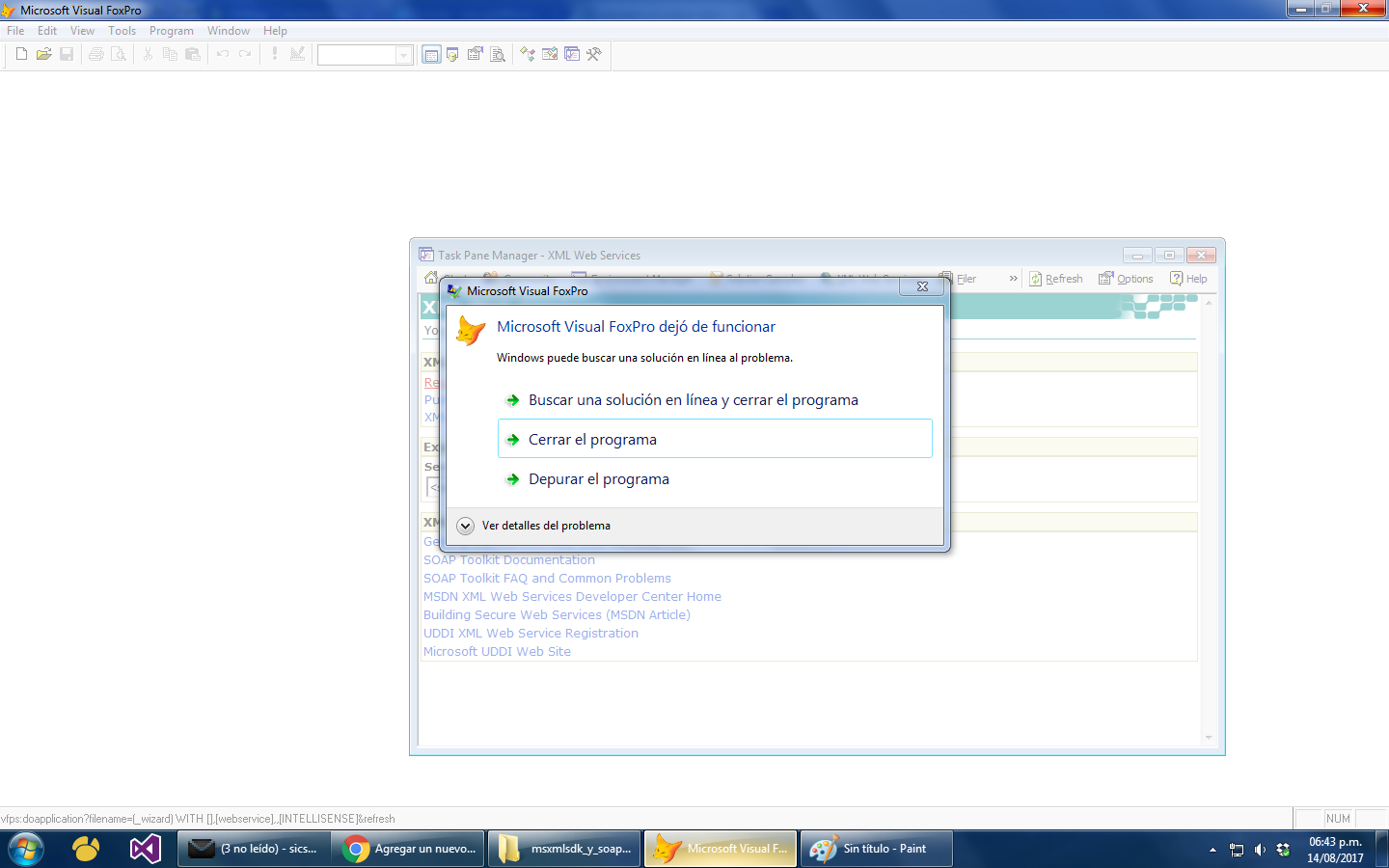Click the Run exclamation mark icon
The image size is (1389, 868).
(x=275, y=54)
